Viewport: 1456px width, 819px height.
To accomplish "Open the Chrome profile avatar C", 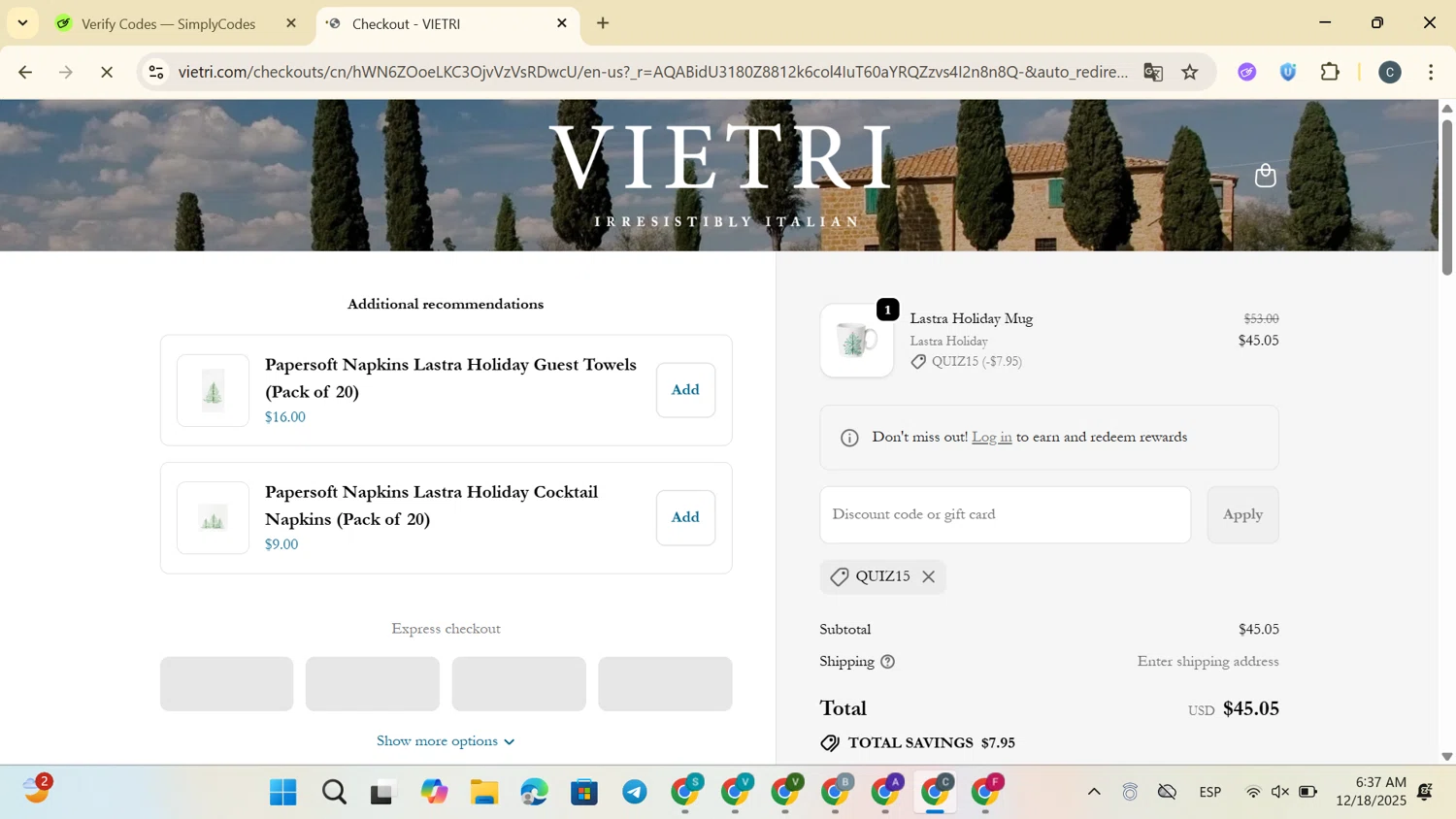I will click(1390, 73).
